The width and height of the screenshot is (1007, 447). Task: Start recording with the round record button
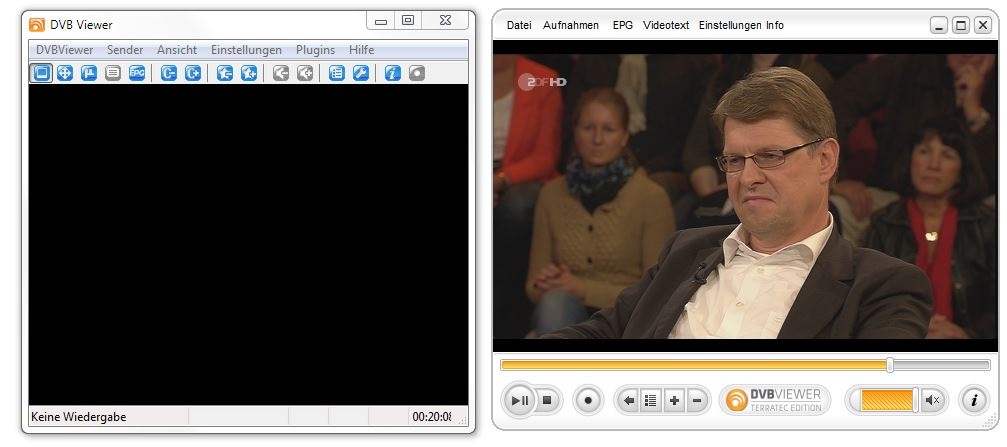pyautogui.click(x=588, y=401)
